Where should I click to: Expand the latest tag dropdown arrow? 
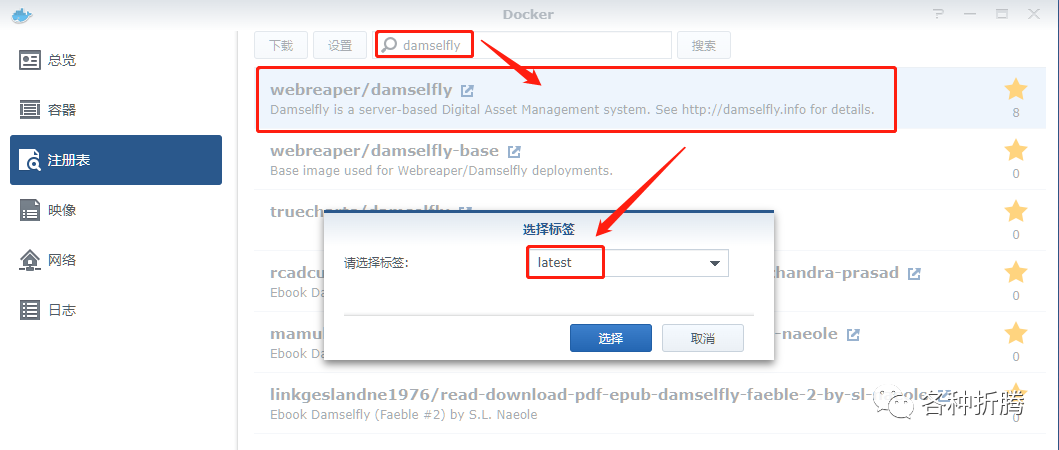coord(715,264)
